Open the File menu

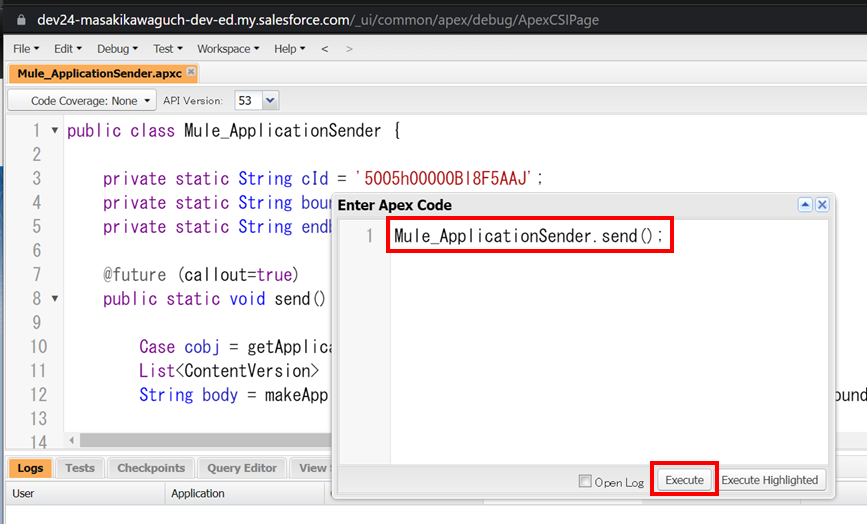pyautogui.click(x=26, y=49)
